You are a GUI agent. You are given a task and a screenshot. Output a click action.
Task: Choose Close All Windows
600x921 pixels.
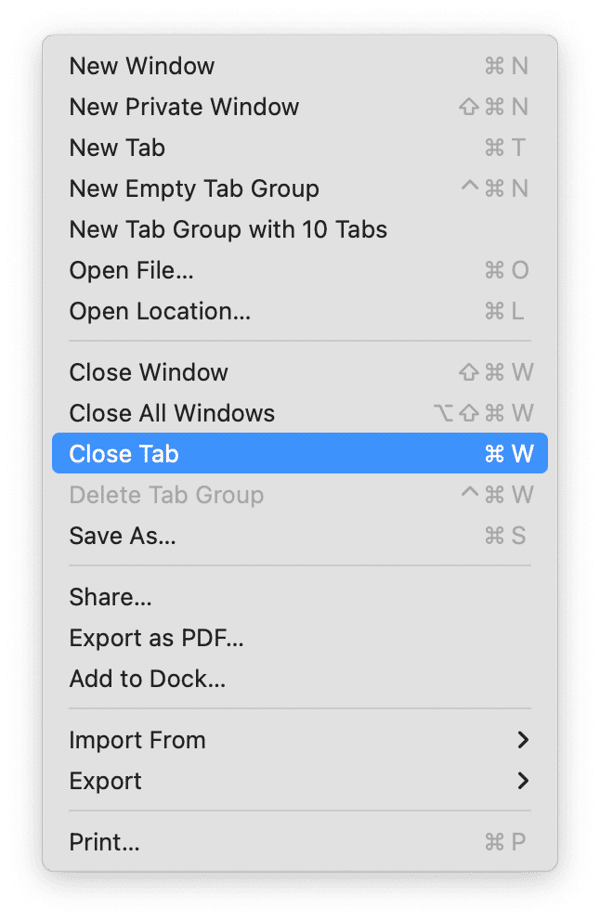pos(172,413)
